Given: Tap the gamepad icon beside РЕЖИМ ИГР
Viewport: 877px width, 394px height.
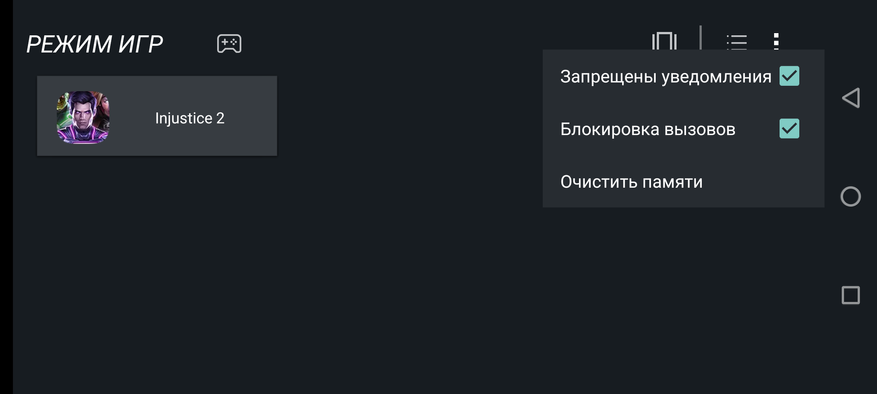Looking at the screenshot, I should pos(229,44).
